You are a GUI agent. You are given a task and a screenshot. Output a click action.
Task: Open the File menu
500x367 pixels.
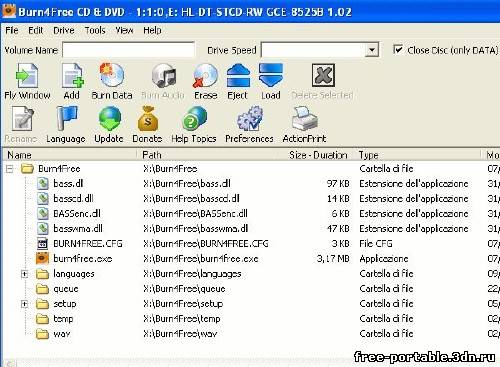pyautogui.click(x=12, y=30)
